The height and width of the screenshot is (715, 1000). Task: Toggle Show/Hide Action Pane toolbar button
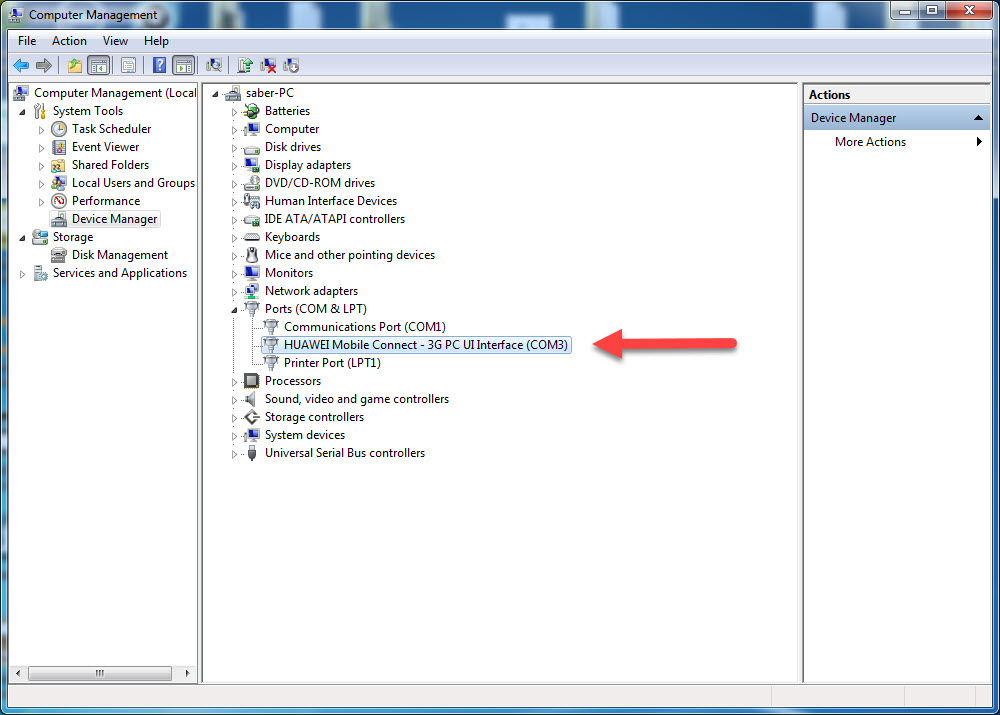(183, 65)
